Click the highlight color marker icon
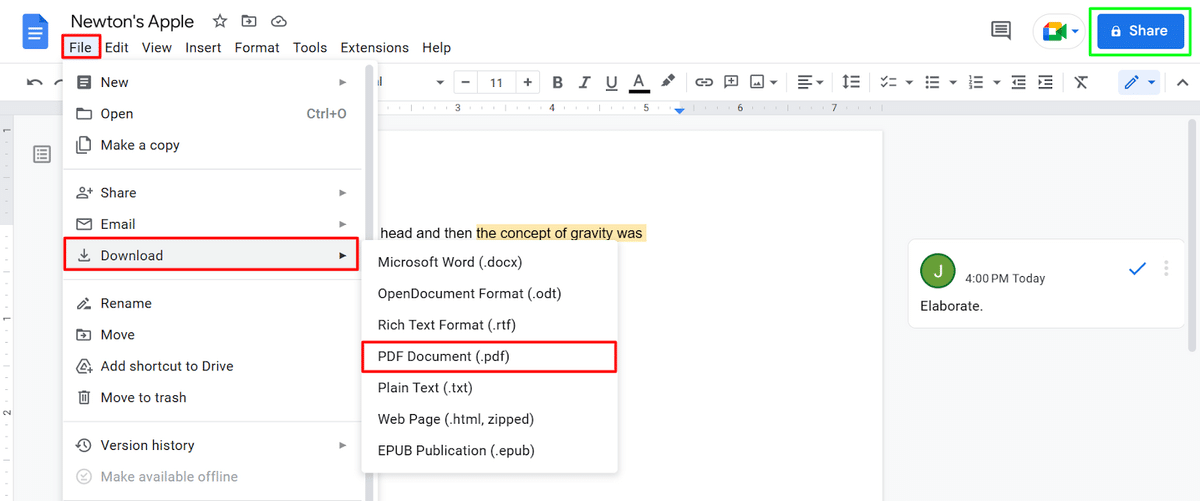This screenshot has width=1200, height=501. pyautogui.click(x=668, y=82)
